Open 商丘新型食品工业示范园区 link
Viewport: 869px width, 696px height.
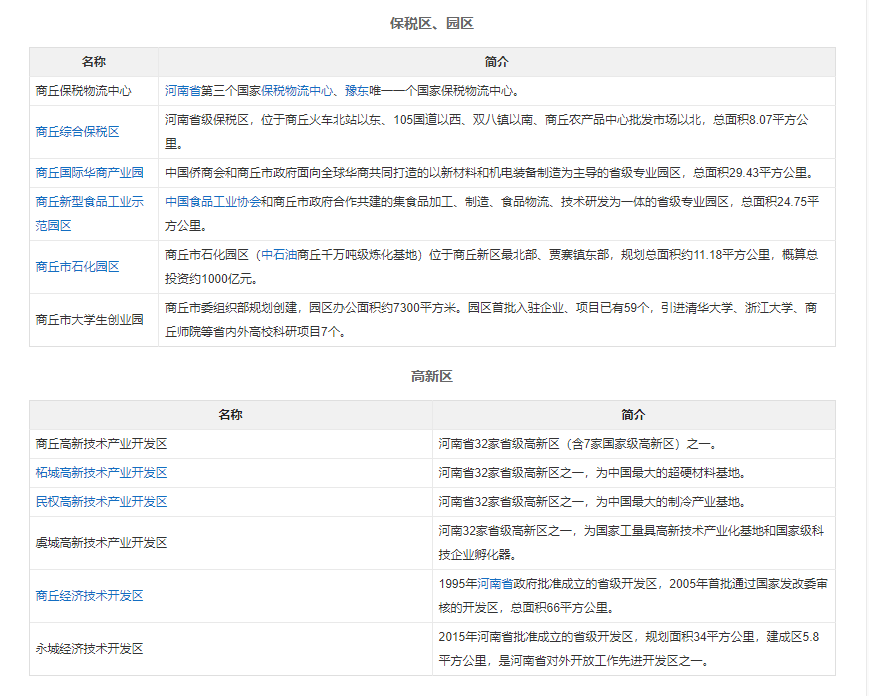(x=89, y=213)
